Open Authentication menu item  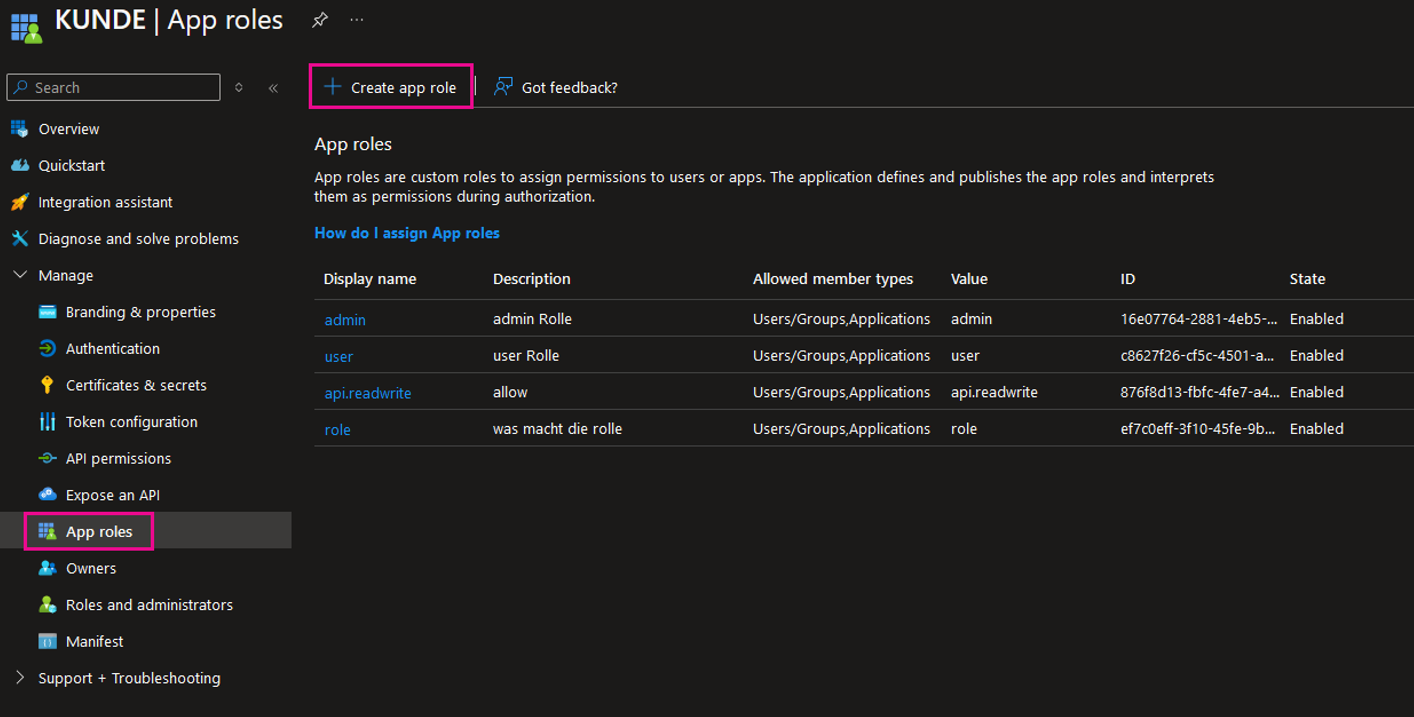[x=112, y=349]
